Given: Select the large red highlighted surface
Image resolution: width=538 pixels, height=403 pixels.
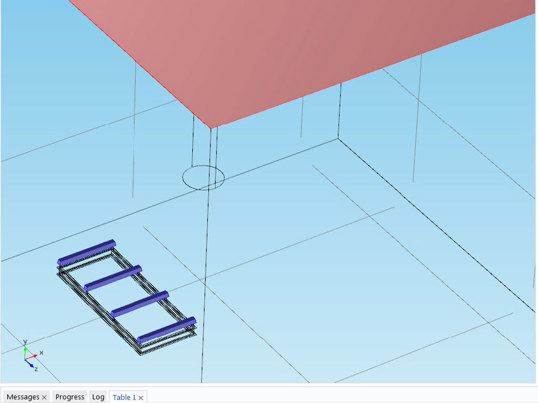Looking at the screenshot, I should 302,51.
